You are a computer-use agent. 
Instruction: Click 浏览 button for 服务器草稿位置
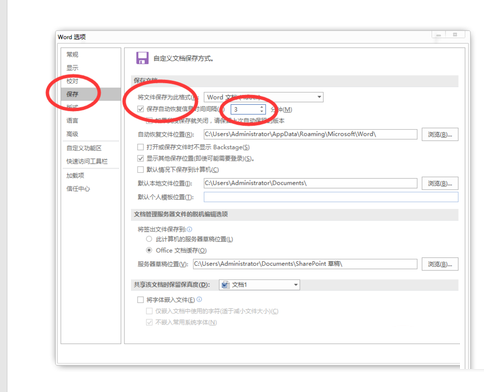(440, 264)
